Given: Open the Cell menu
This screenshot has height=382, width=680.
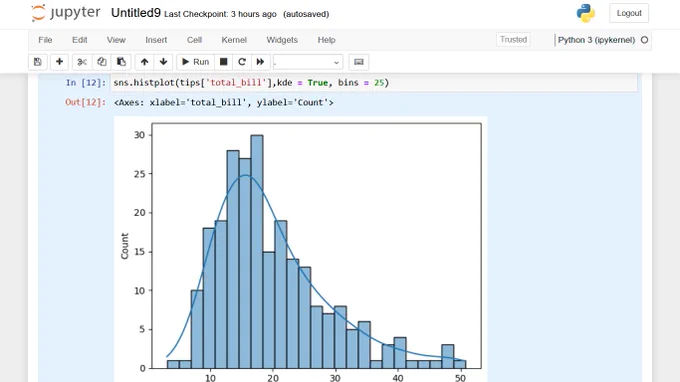Looking at the screenshot, I should coord(194,40).
